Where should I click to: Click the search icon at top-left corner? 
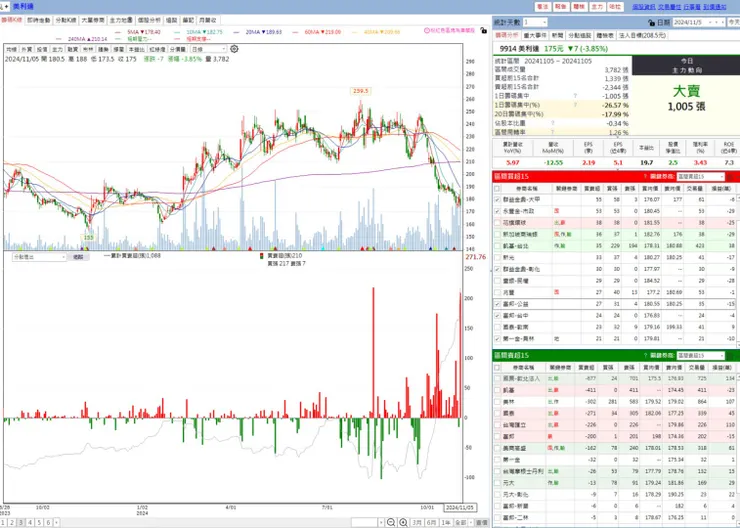(x=3, y=7)
